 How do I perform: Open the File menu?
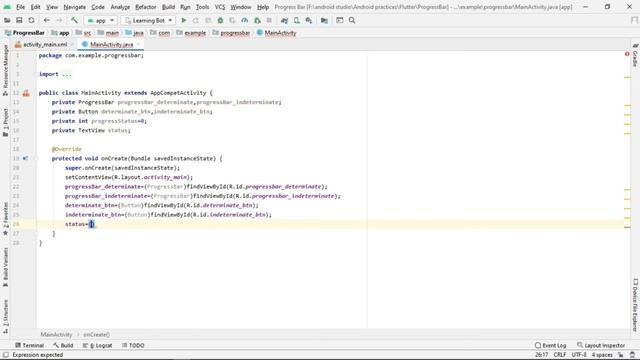pyautogui.click(x=20, y=7)
